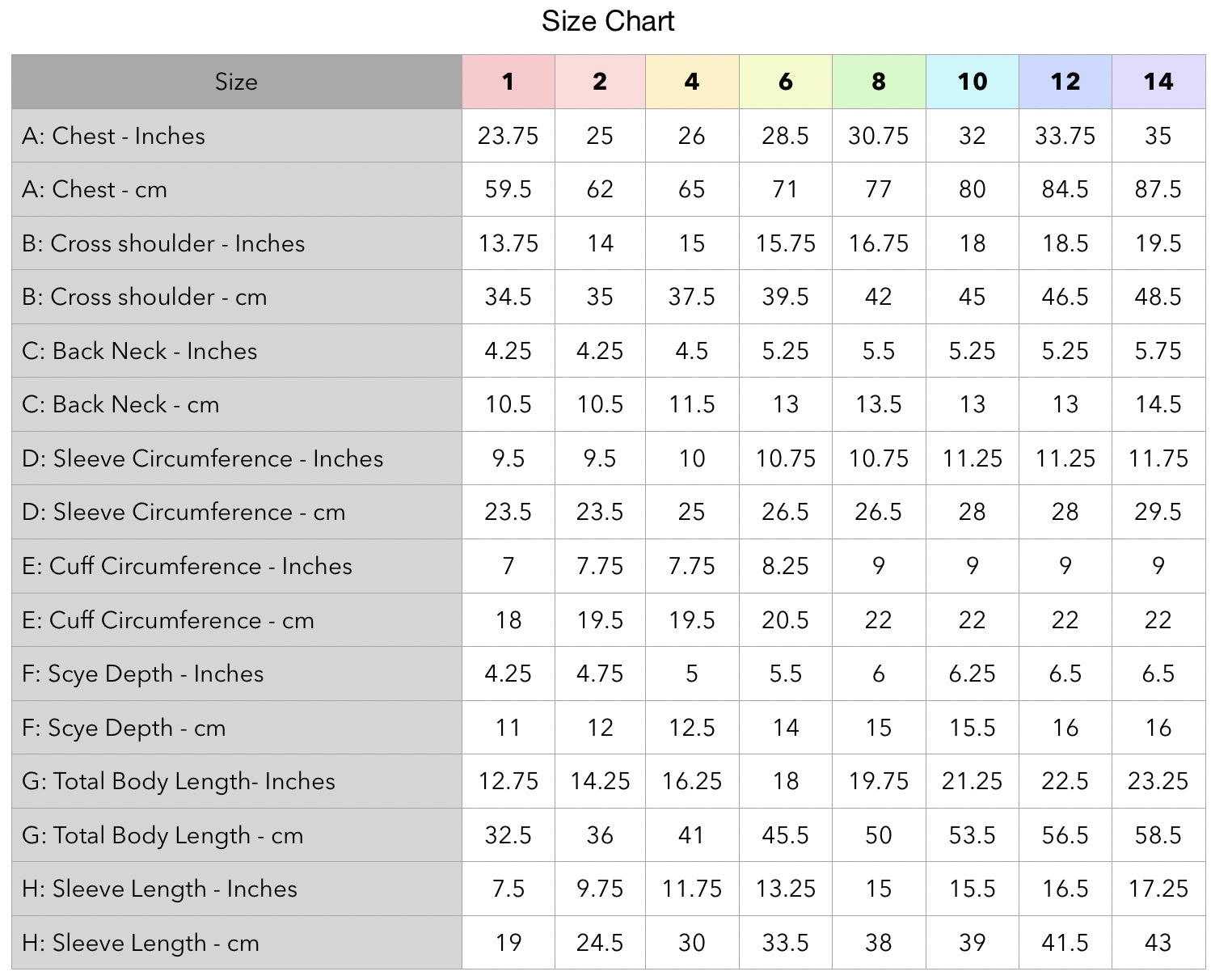Select the "A: Chest - Inches" row label
1211x980 pixels.
[x=114, y=136]
